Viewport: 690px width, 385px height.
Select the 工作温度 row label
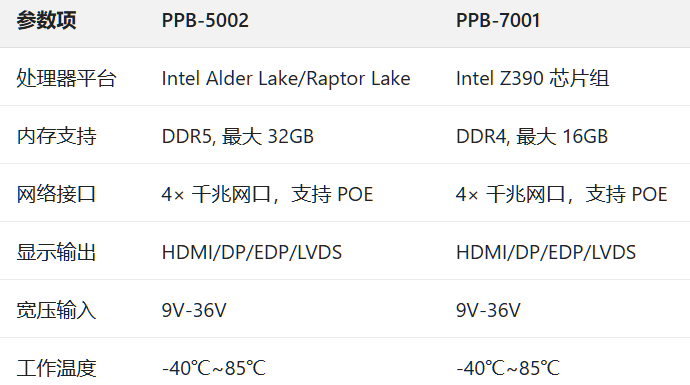point(56,368)
